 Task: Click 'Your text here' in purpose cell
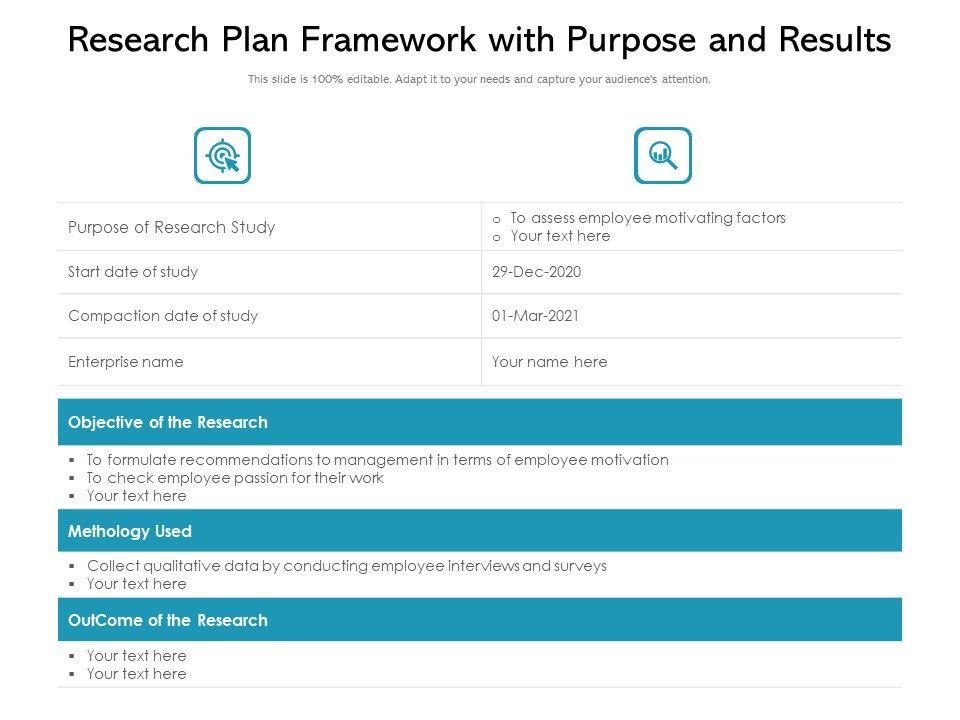(x=560, y=237)
